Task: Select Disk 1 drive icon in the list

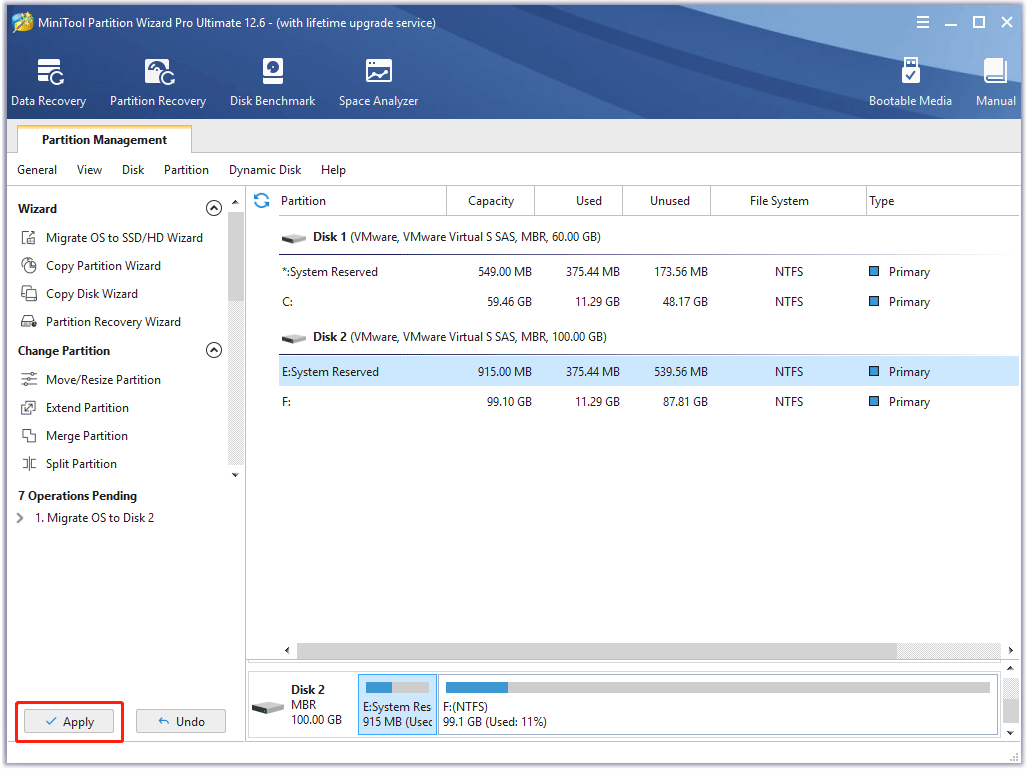Action: [294, 237]
